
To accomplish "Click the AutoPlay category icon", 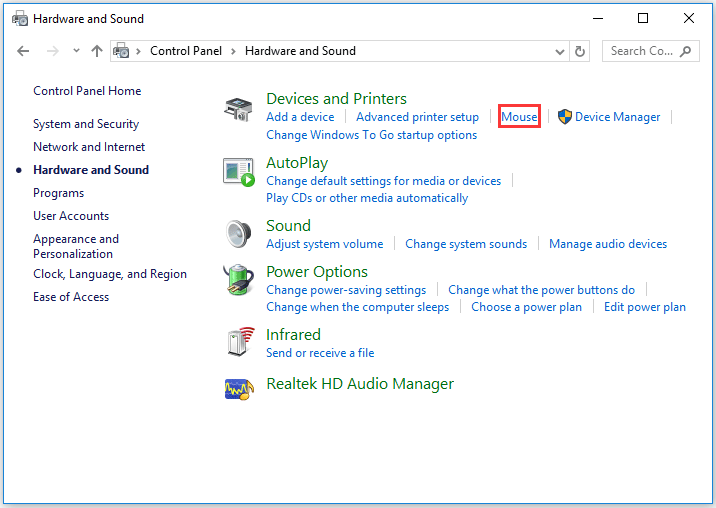I will [x=238, y=172].
